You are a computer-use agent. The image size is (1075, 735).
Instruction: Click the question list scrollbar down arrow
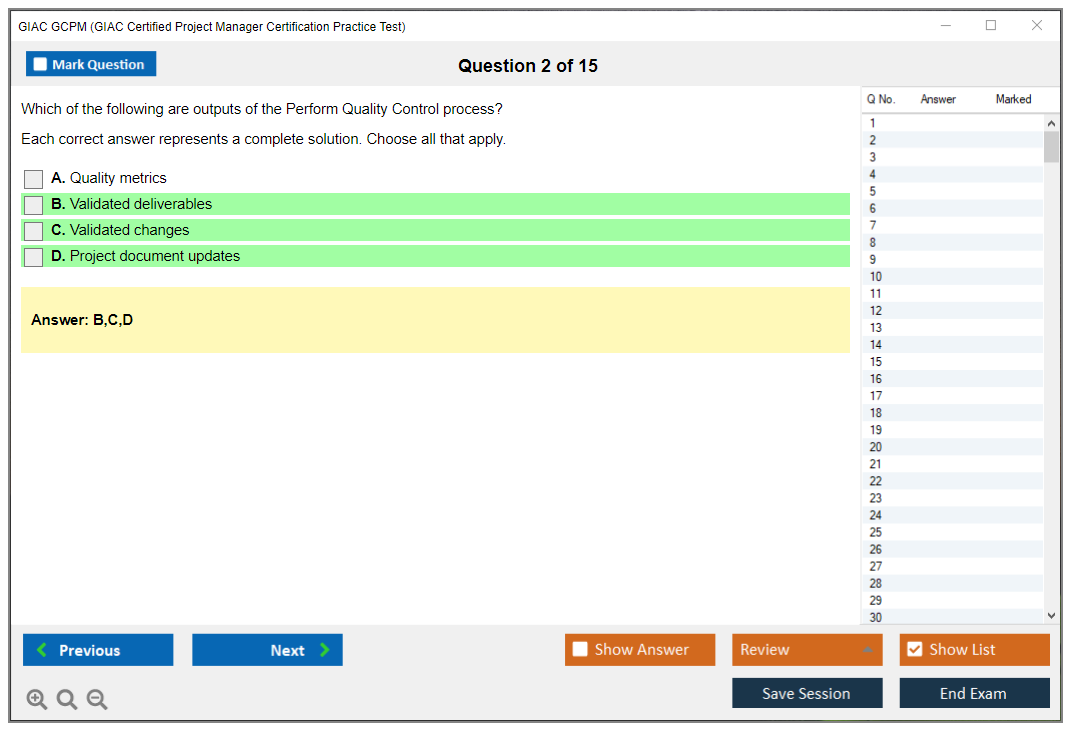point(1051,615)
